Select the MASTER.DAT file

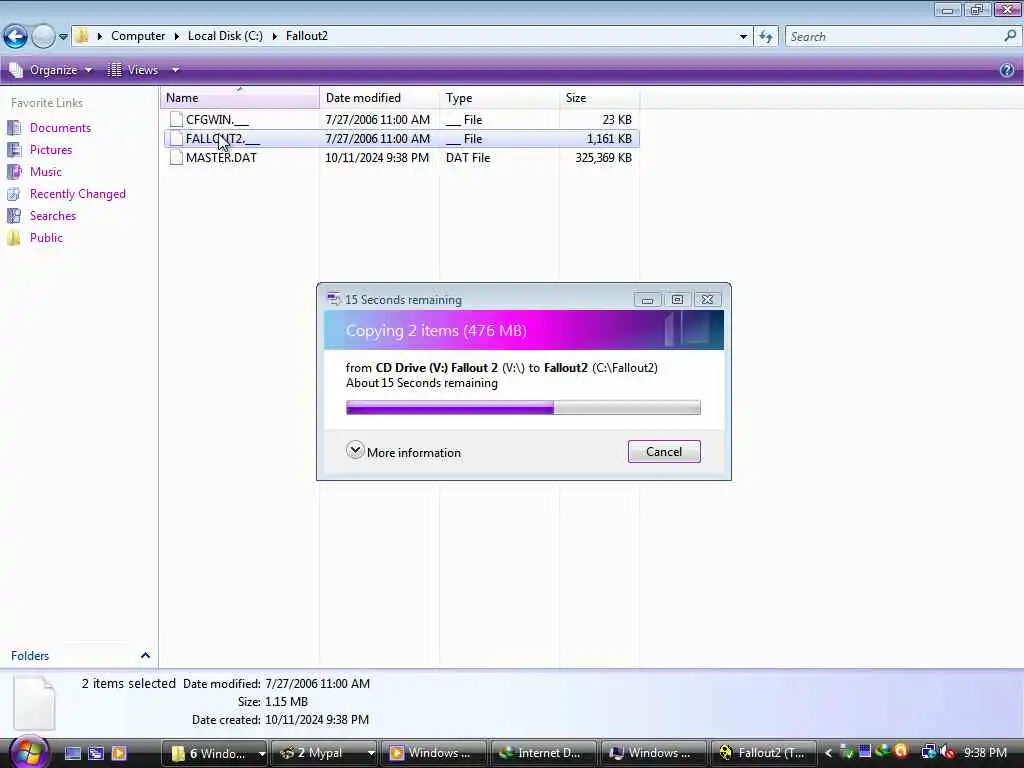[401, 157]
